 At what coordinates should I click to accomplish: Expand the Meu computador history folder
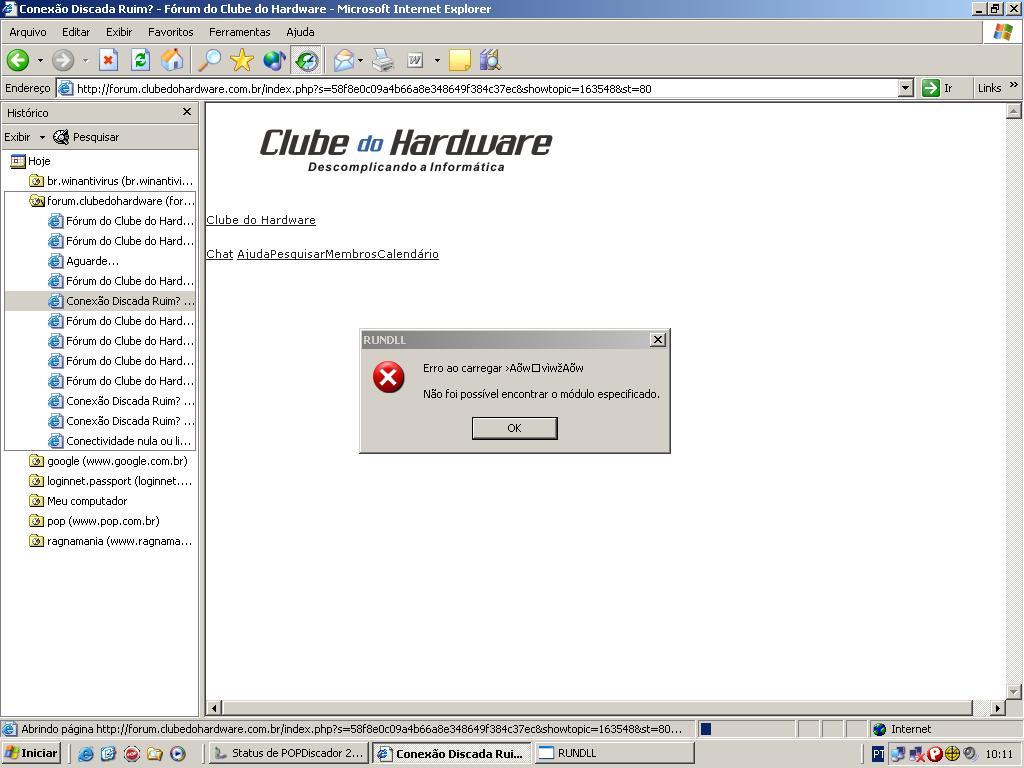[78, 501]
